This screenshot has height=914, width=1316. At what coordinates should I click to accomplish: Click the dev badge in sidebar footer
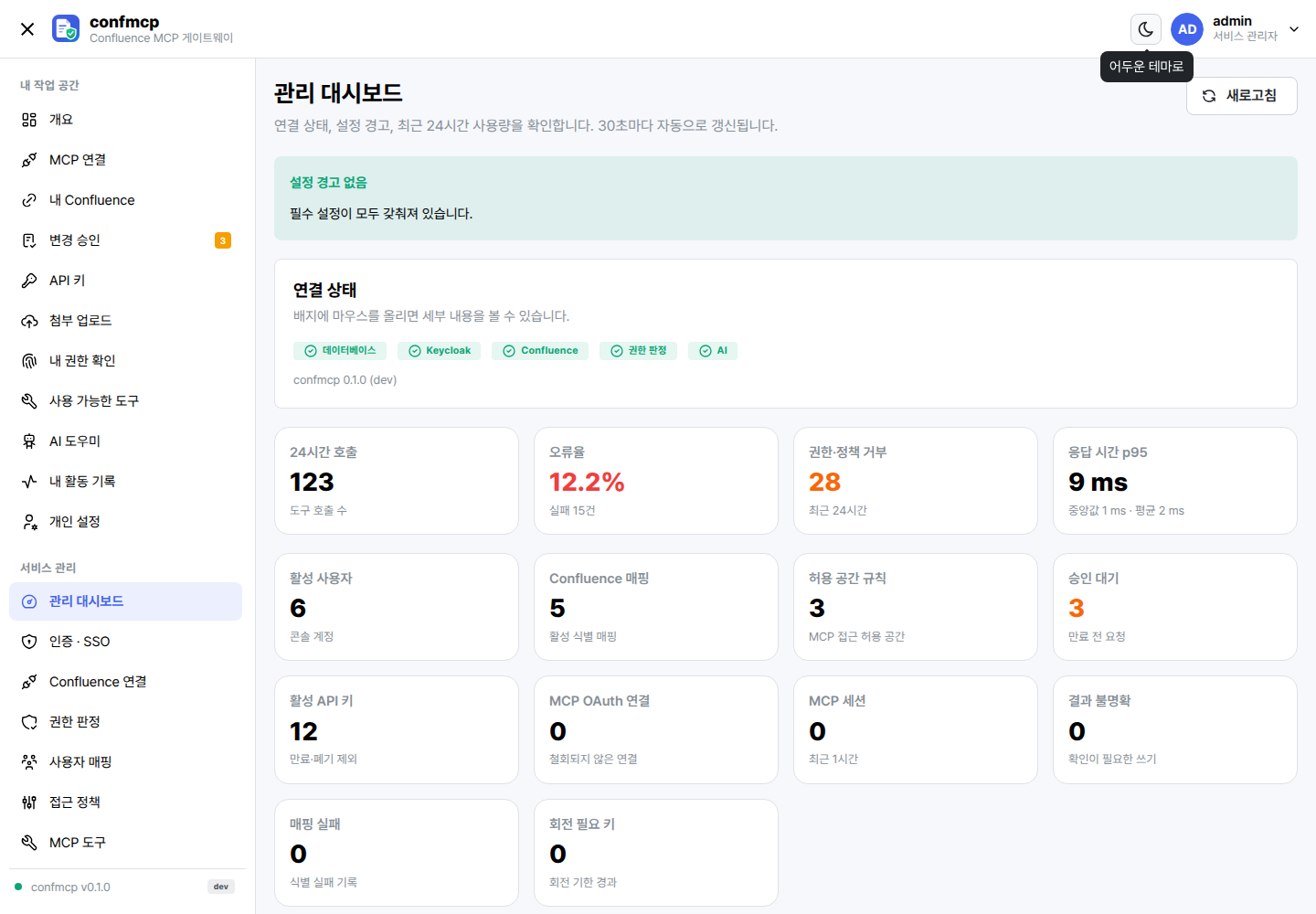[221, 887]
